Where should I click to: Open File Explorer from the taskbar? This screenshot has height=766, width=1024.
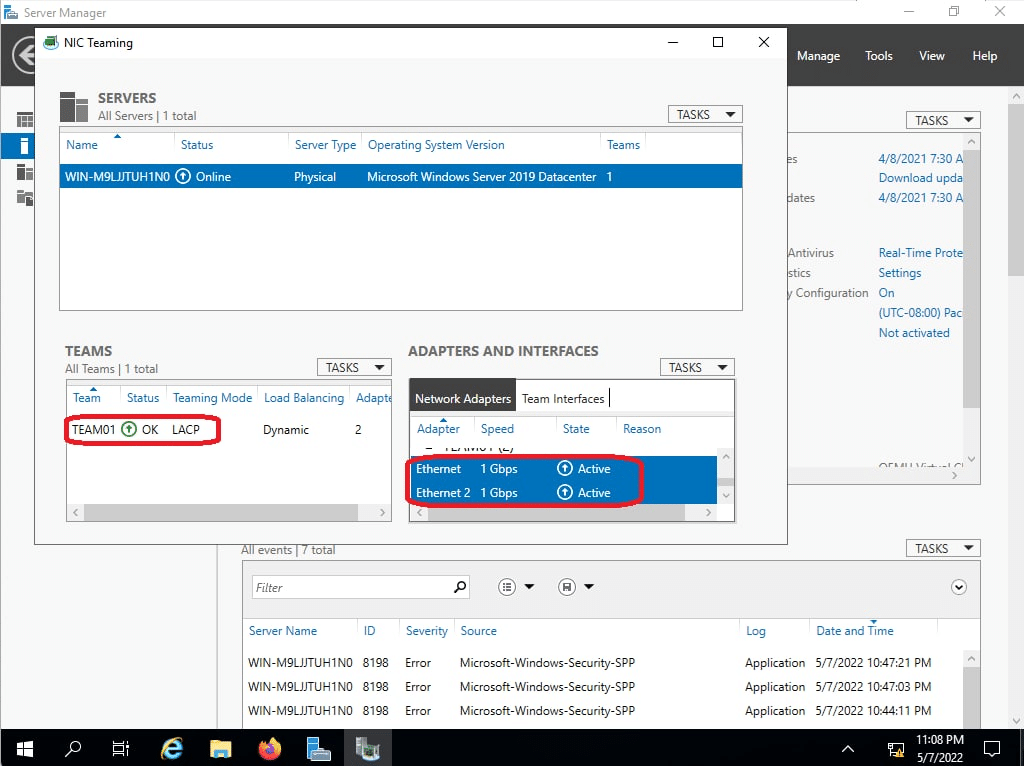tap(221, 748)
